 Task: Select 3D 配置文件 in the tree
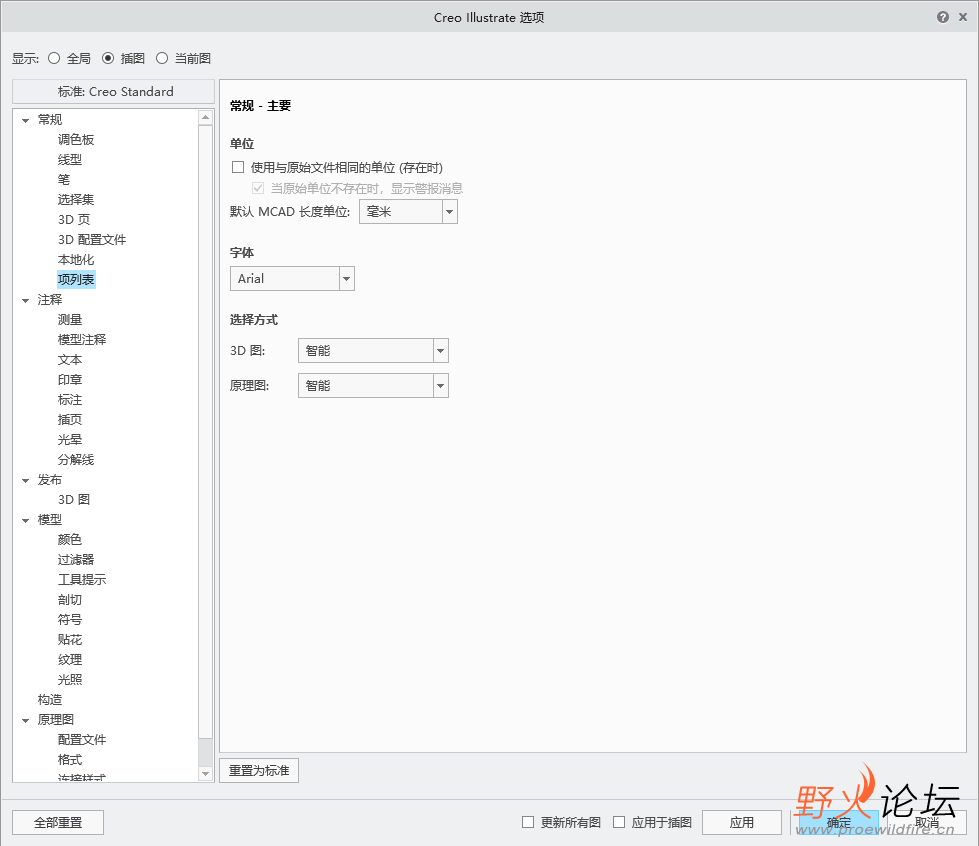click(92, 239)
